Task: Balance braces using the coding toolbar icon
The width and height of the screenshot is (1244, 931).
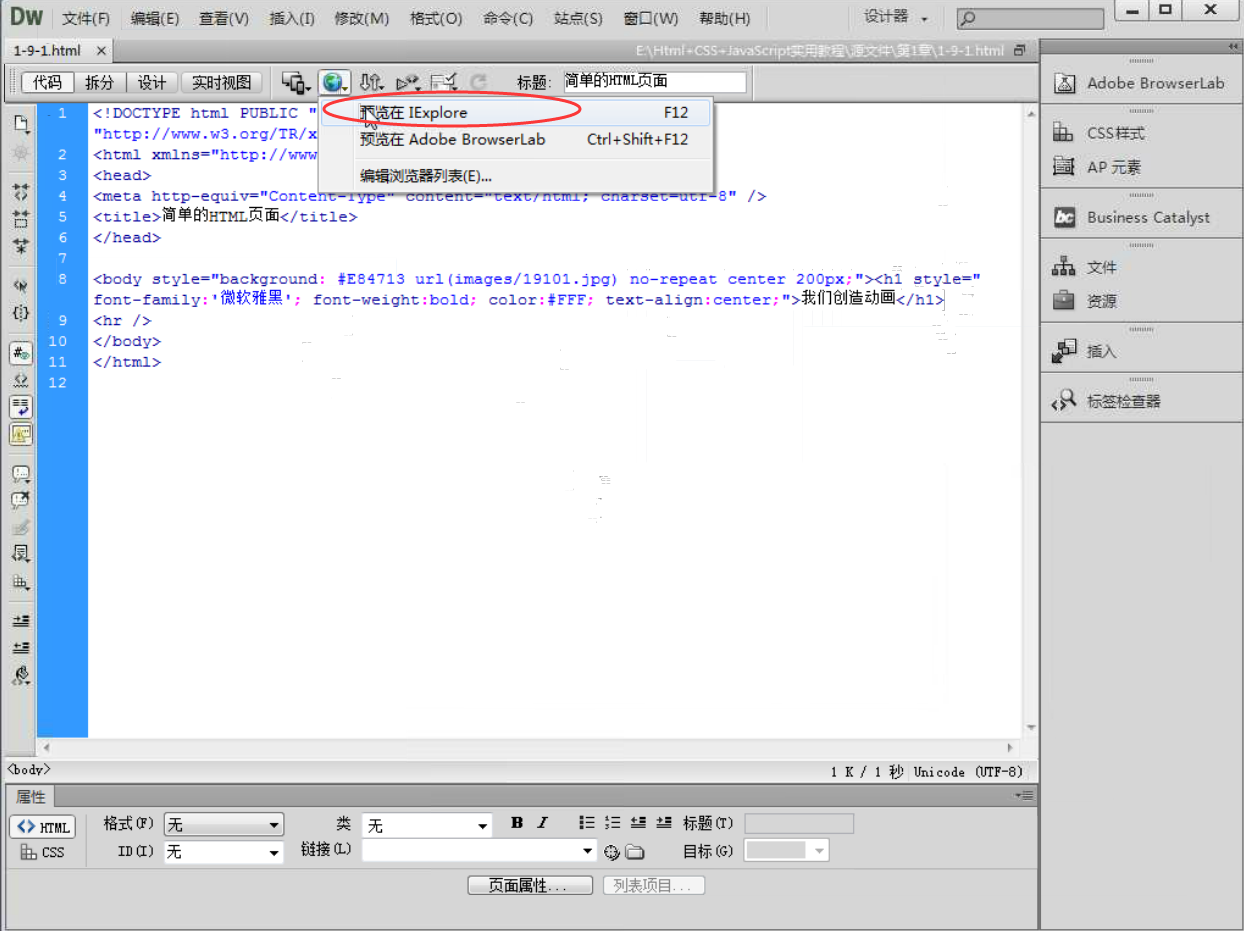Action: point(21,312)
